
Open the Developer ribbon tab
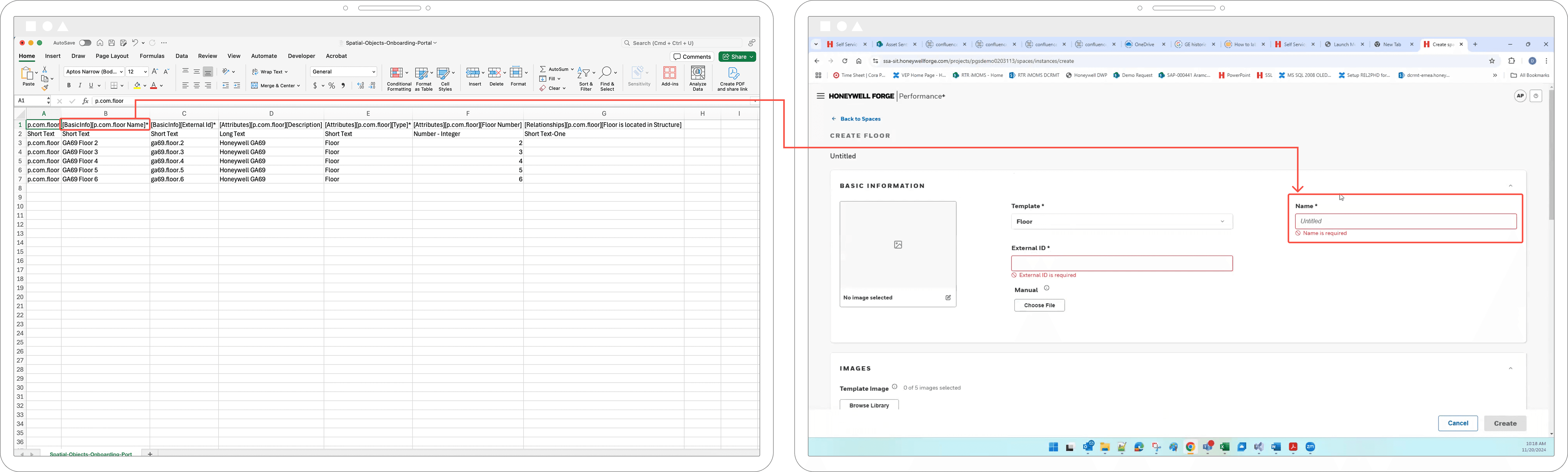tap(301, 56)
